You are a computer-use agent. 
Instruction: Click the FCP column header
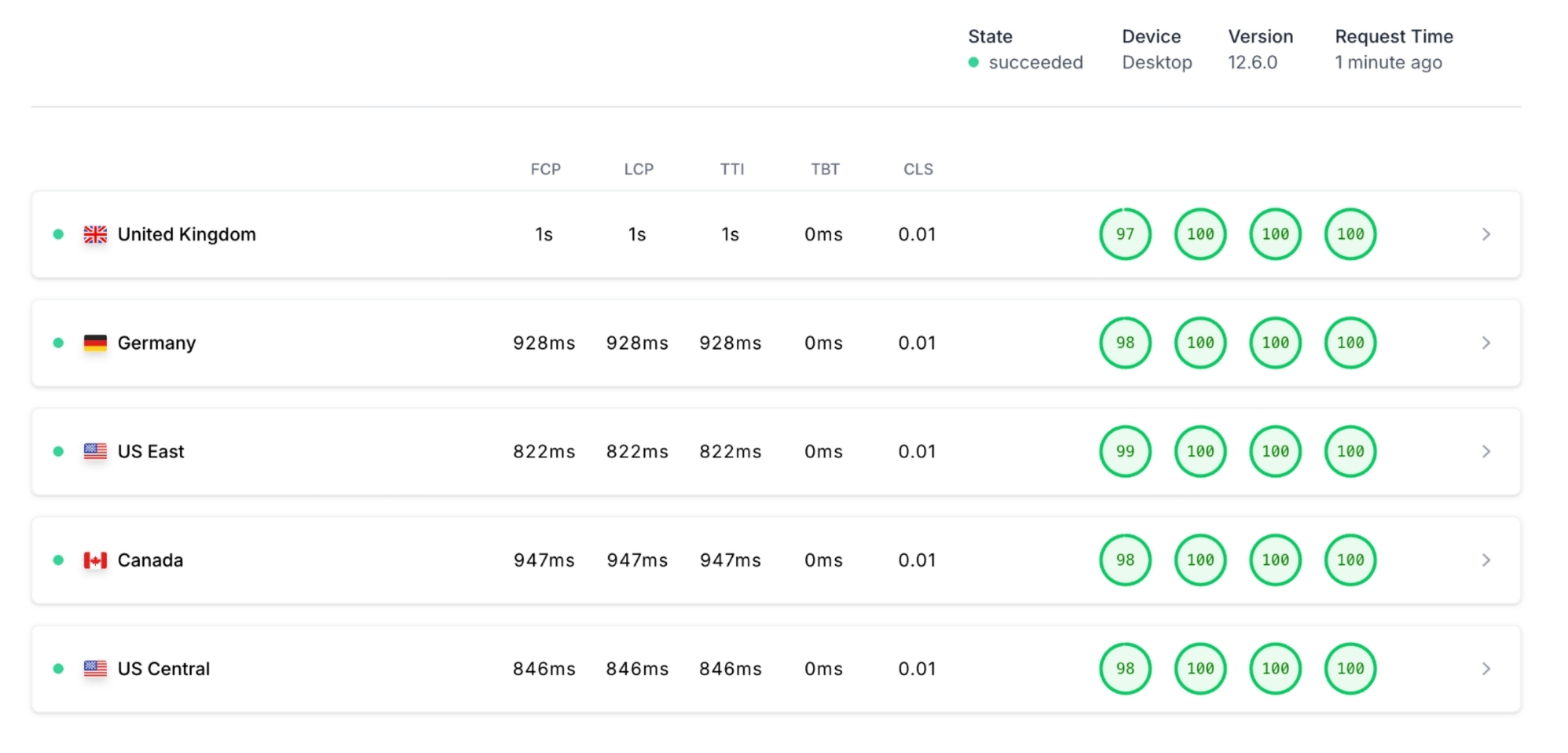tap(545, 169)
